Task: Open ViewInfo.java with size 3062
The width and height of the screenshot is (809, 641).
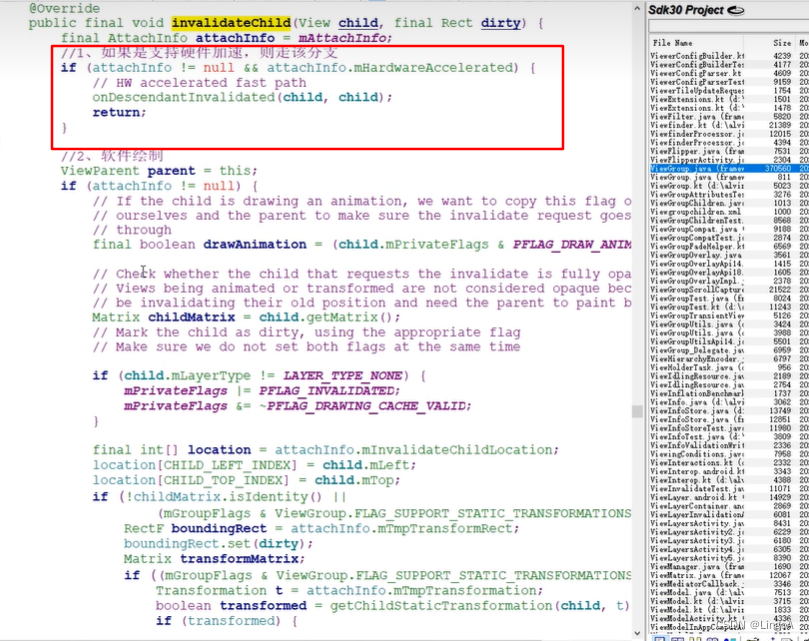Action: 729,403
